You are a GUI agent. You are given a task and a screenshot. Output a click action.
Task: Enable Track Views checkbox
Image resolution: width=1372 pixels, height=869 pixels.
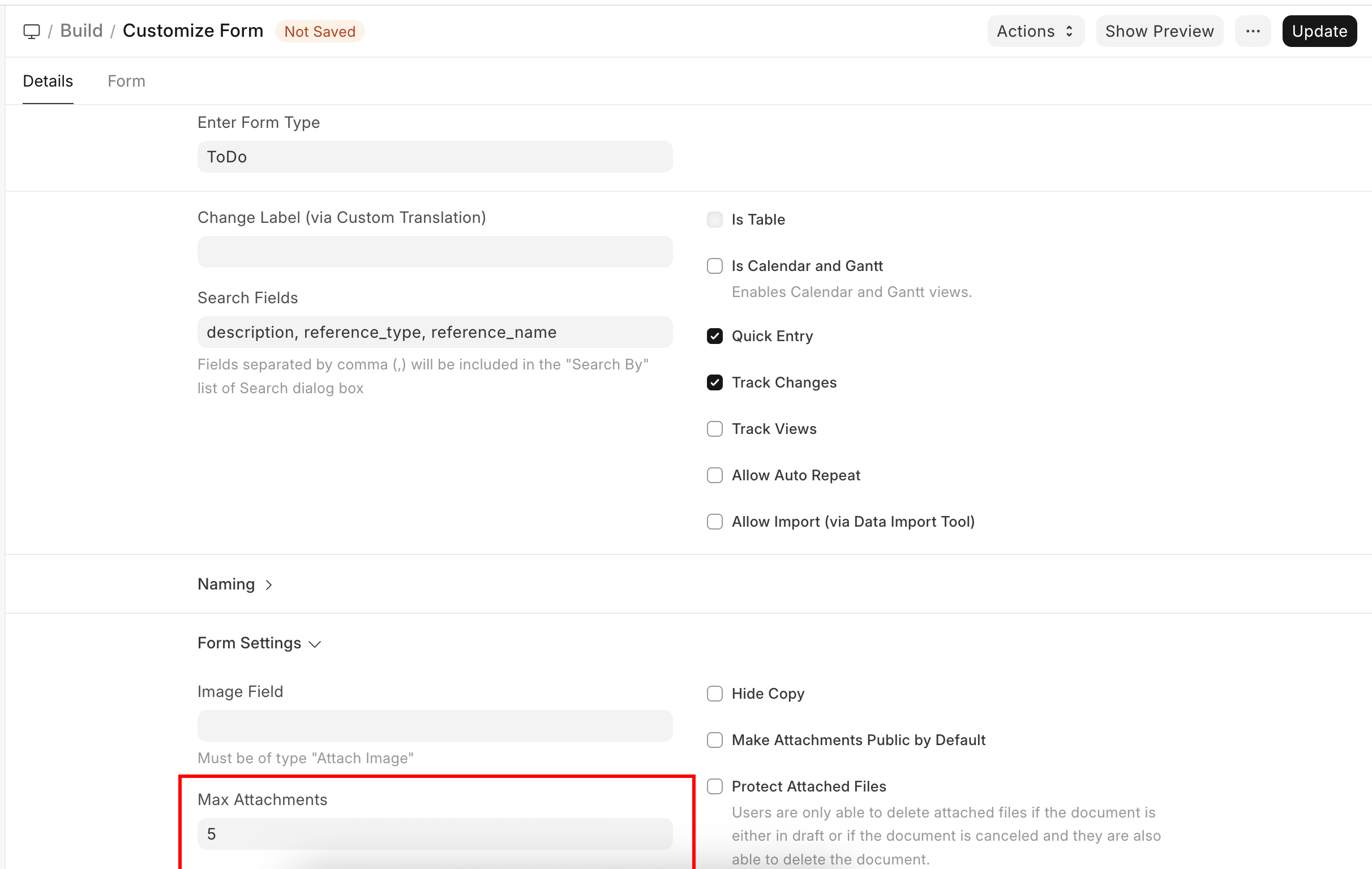click(x=714, y=429)
